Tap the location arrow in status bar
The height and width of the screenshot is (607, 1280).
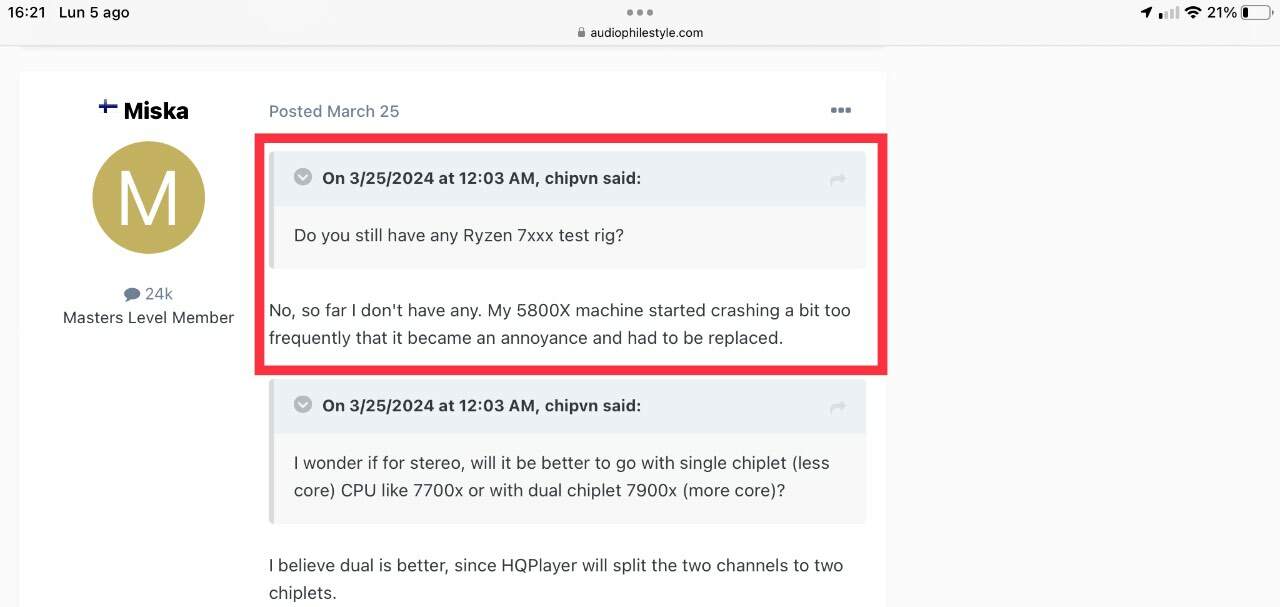1146,13
